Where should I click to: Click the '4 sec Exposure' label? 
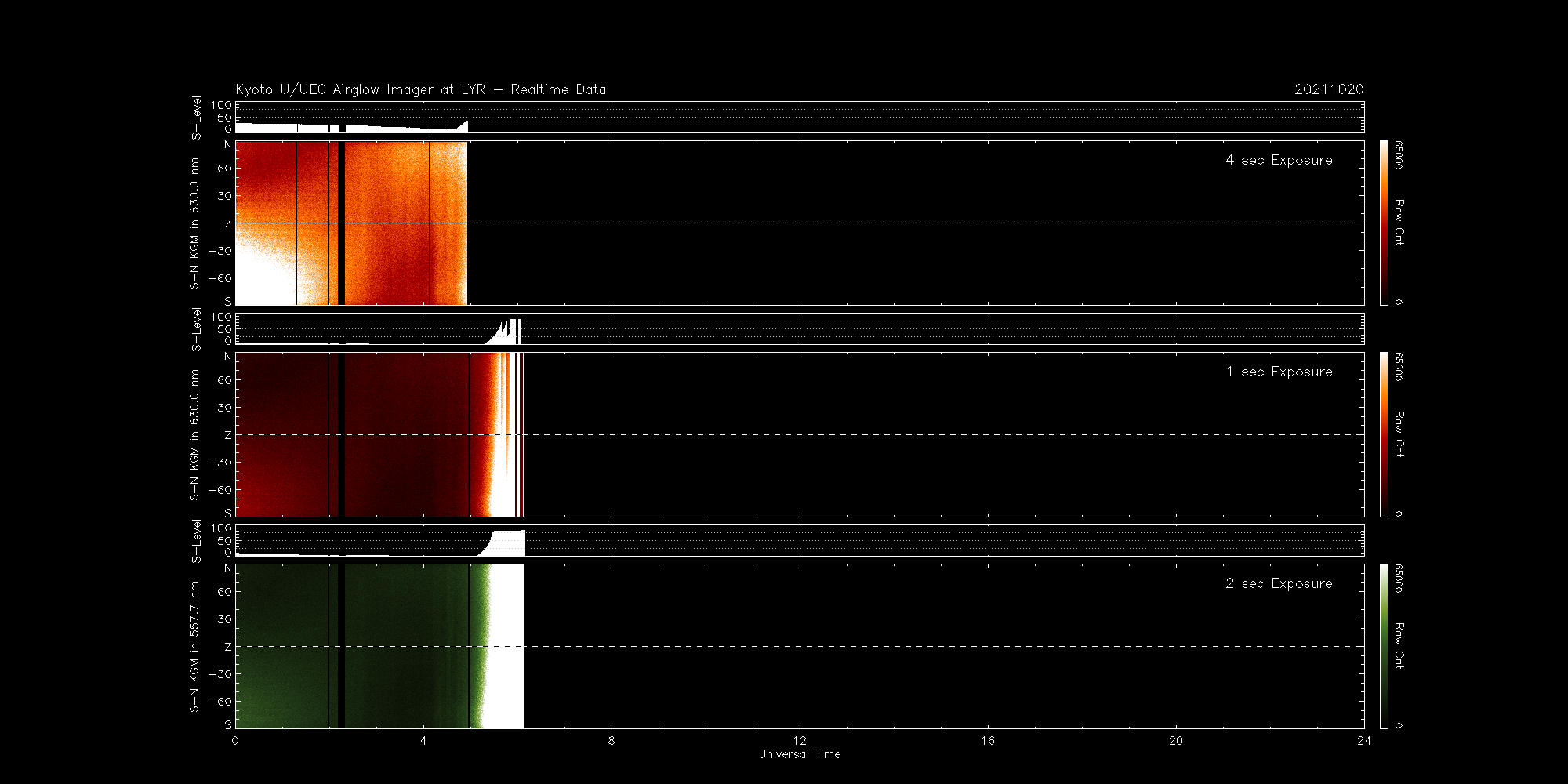click(1279, 160)
